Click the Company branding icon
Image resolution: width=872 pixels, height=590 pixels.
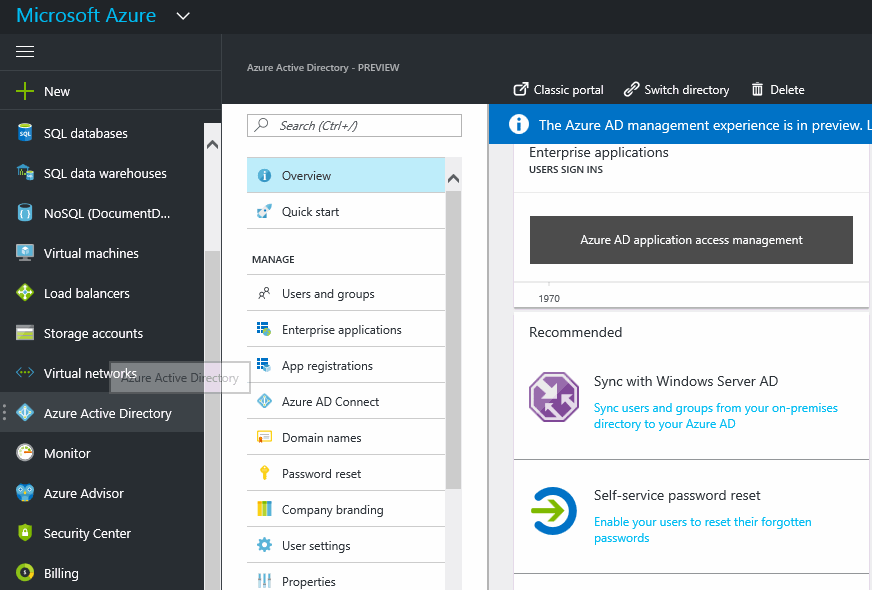coord(264,509)
